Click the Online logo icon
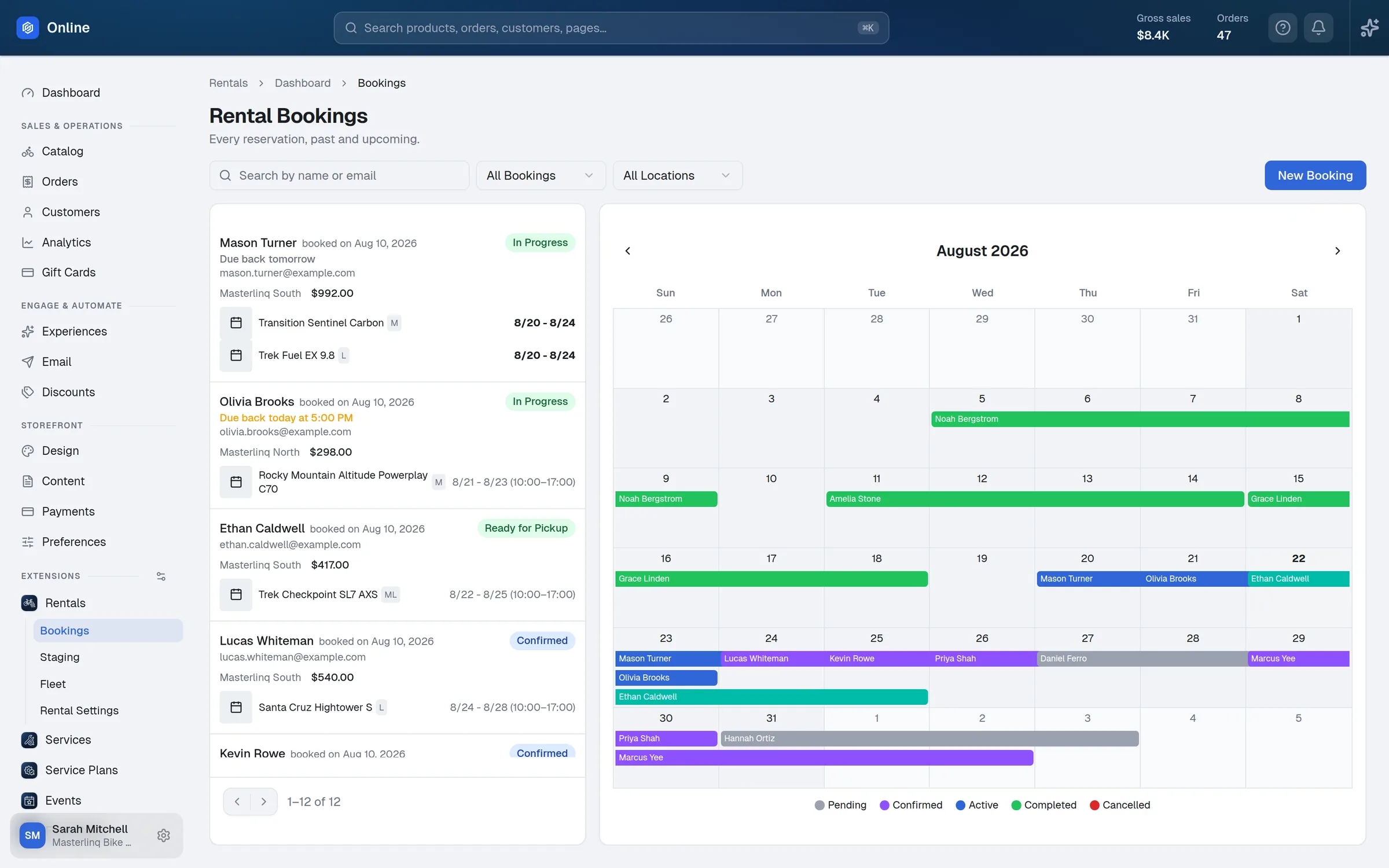1389x868 pixels. coord(28,28)
